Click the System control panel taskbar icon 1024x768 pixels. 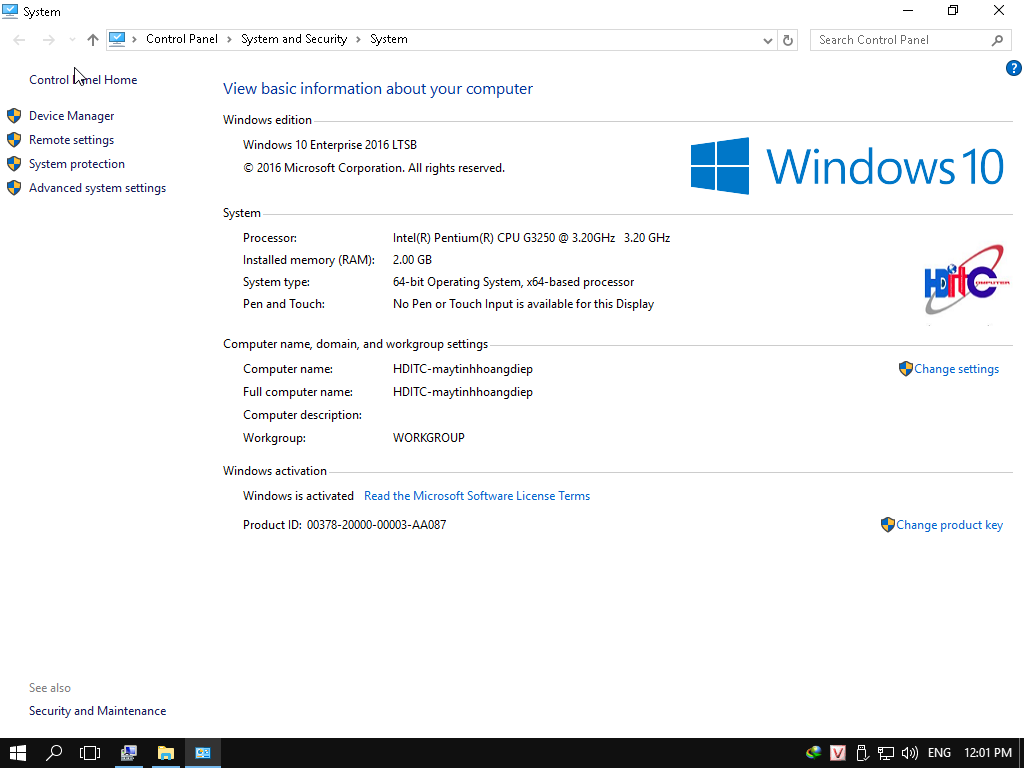click(x=202, y=753)
